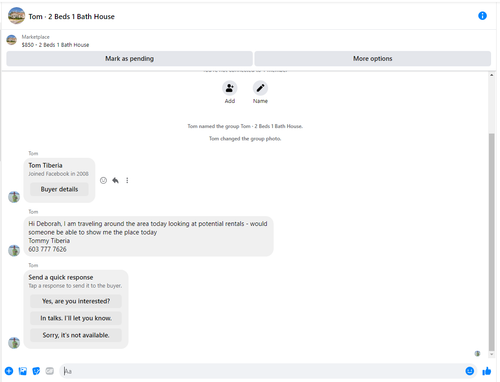
Task: Click 'Tom named the group' notice
Action: pos(245,126)
